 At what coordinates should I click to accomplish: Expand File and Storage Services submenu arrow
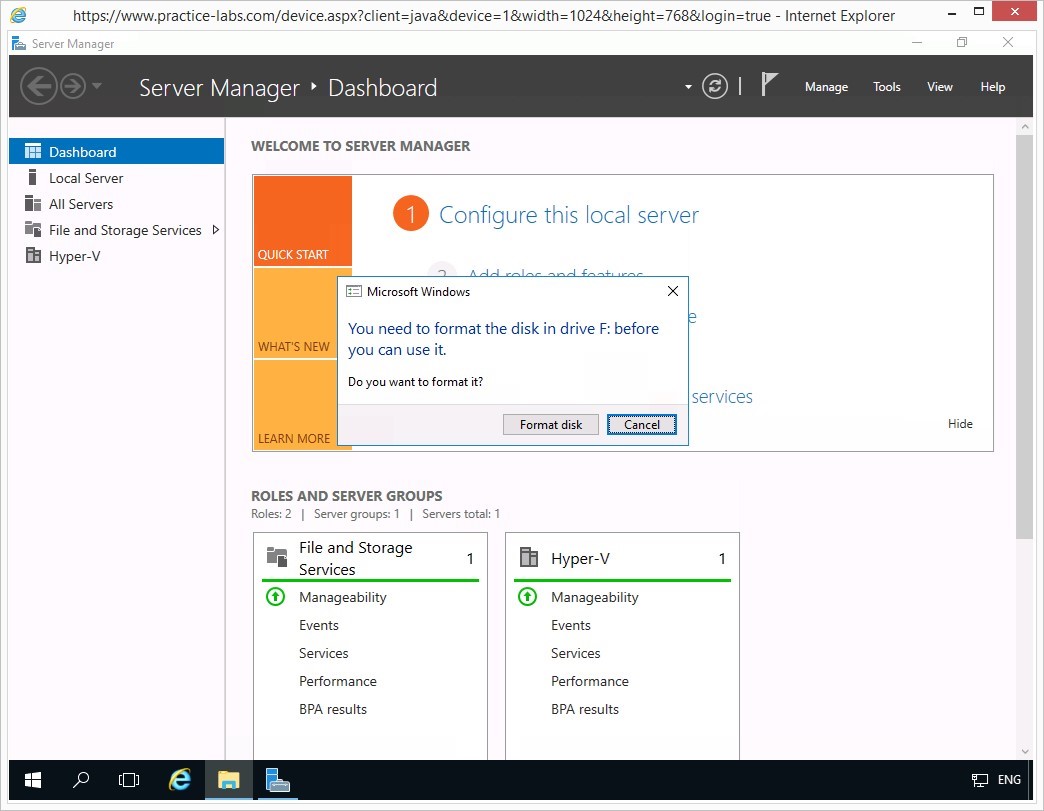(x=215, y=230)
